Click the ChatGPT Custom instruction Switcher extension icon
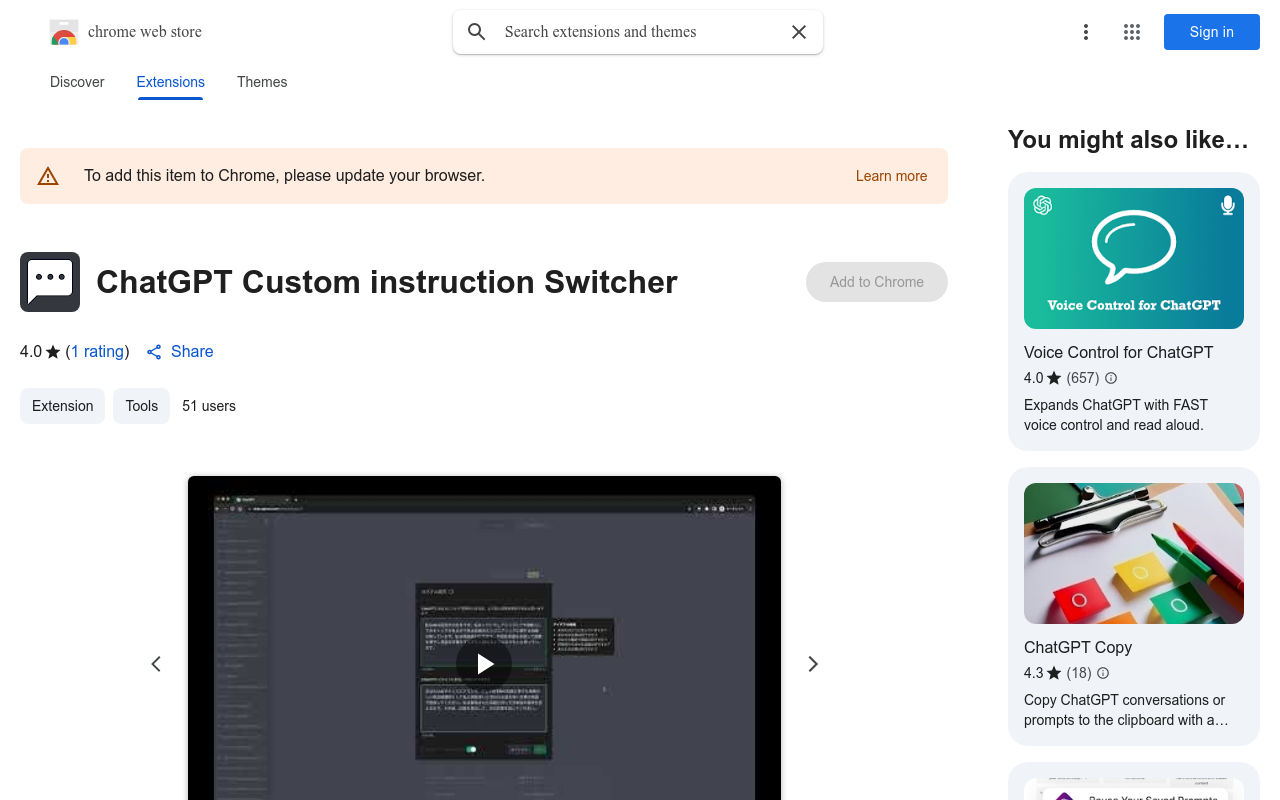The image size is (1280, 800). click(49, 282)
